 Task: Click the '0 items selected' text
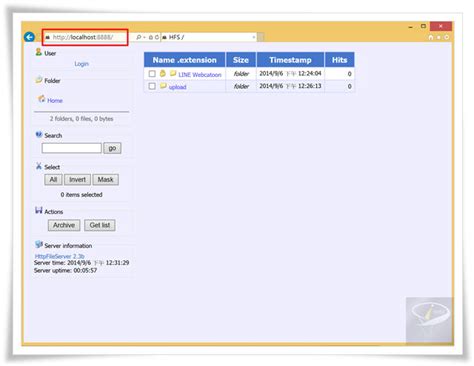click(81, 195)
